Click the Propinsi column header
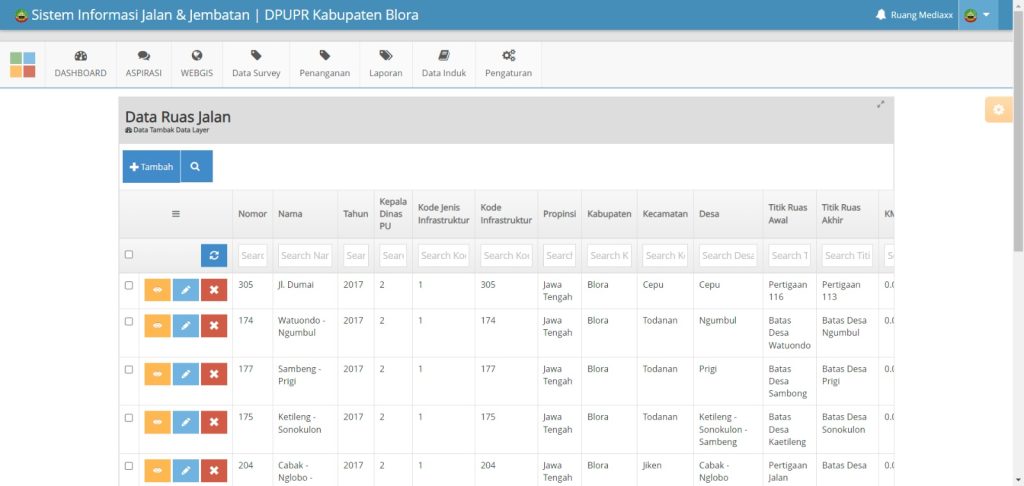 (559, 214)
